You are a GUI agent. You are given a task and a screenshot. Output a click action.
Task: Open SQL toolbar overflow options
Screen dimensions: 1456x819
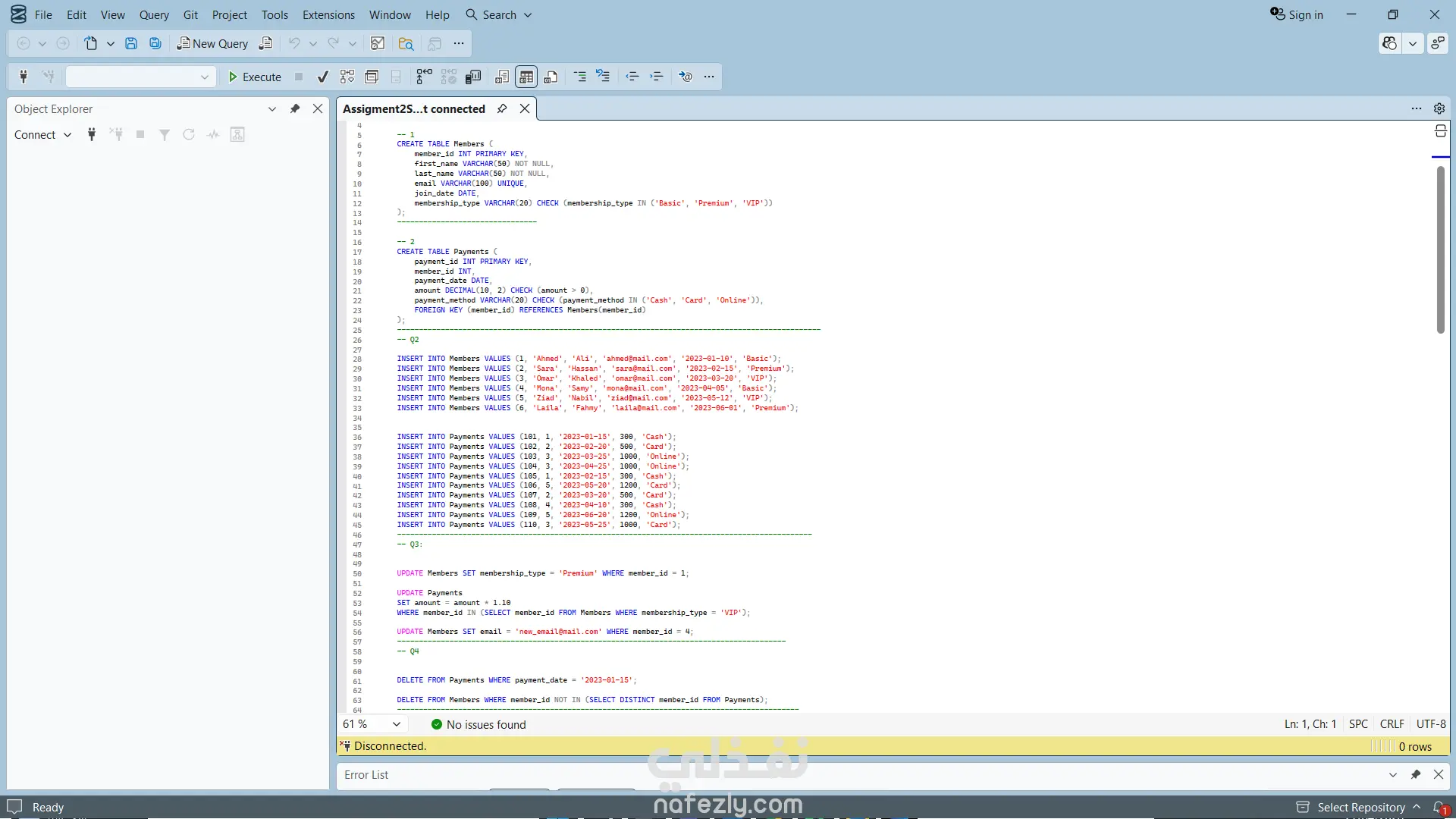pyautogui.click(x=709, y=77)
